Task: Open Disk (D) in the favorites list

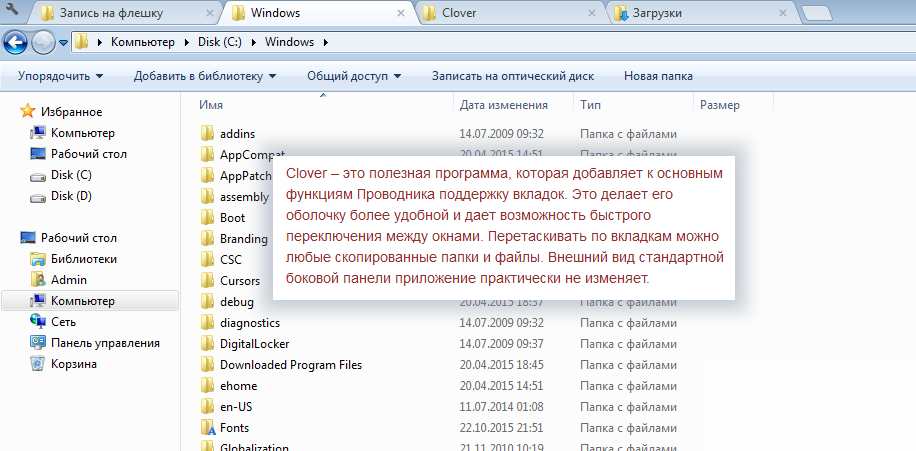Action: [71, 196]
